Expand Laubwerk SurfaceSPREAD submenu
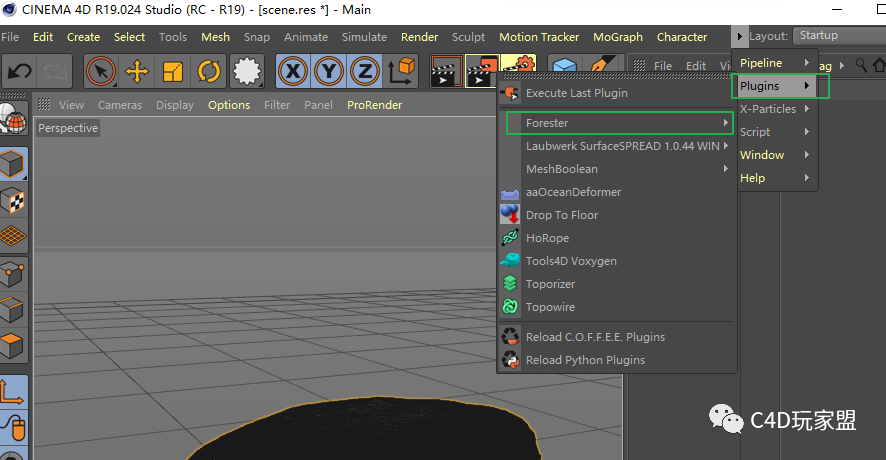 [617, 146]
